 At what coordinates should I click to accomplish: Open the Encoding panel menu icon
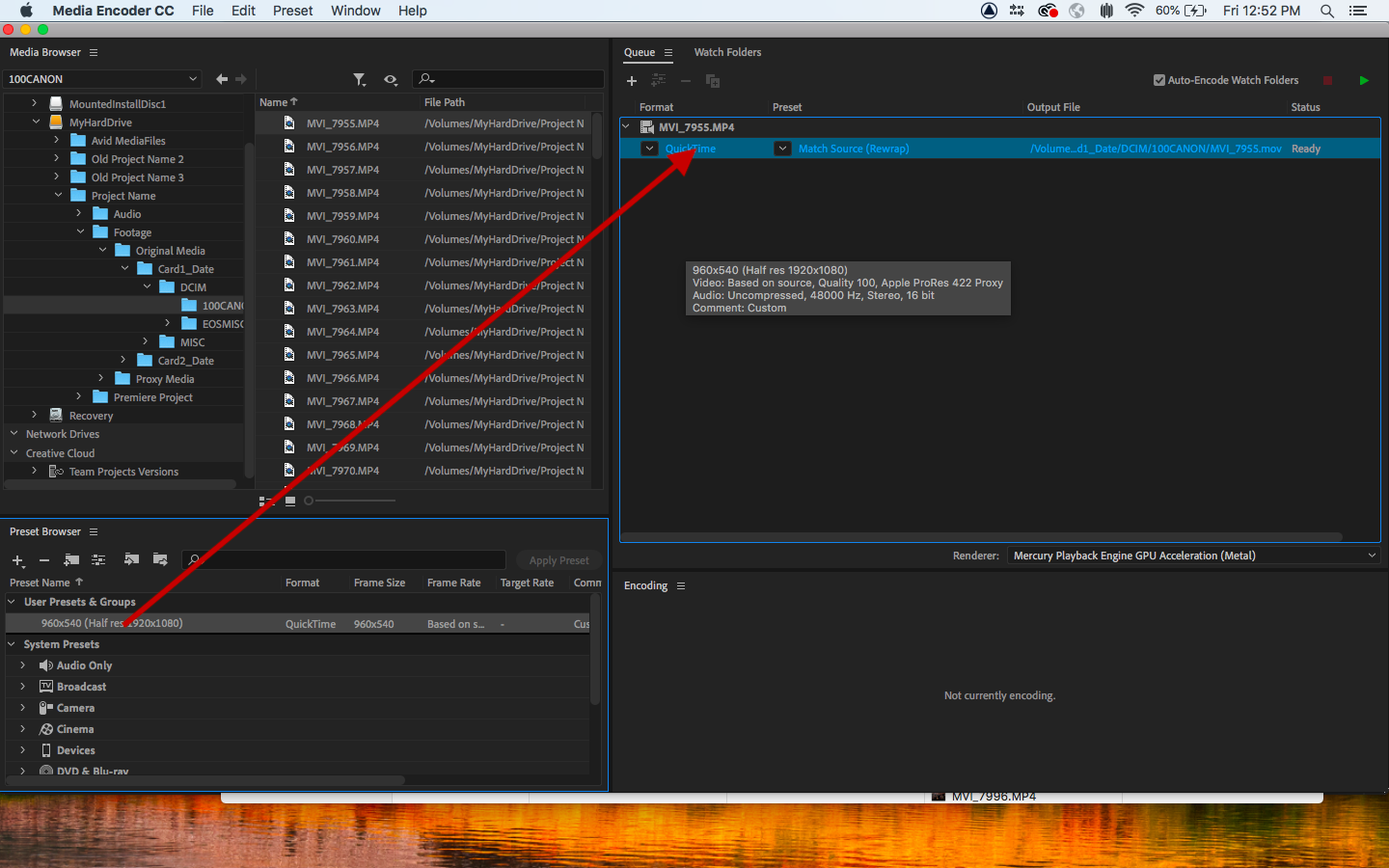[681, 586]
